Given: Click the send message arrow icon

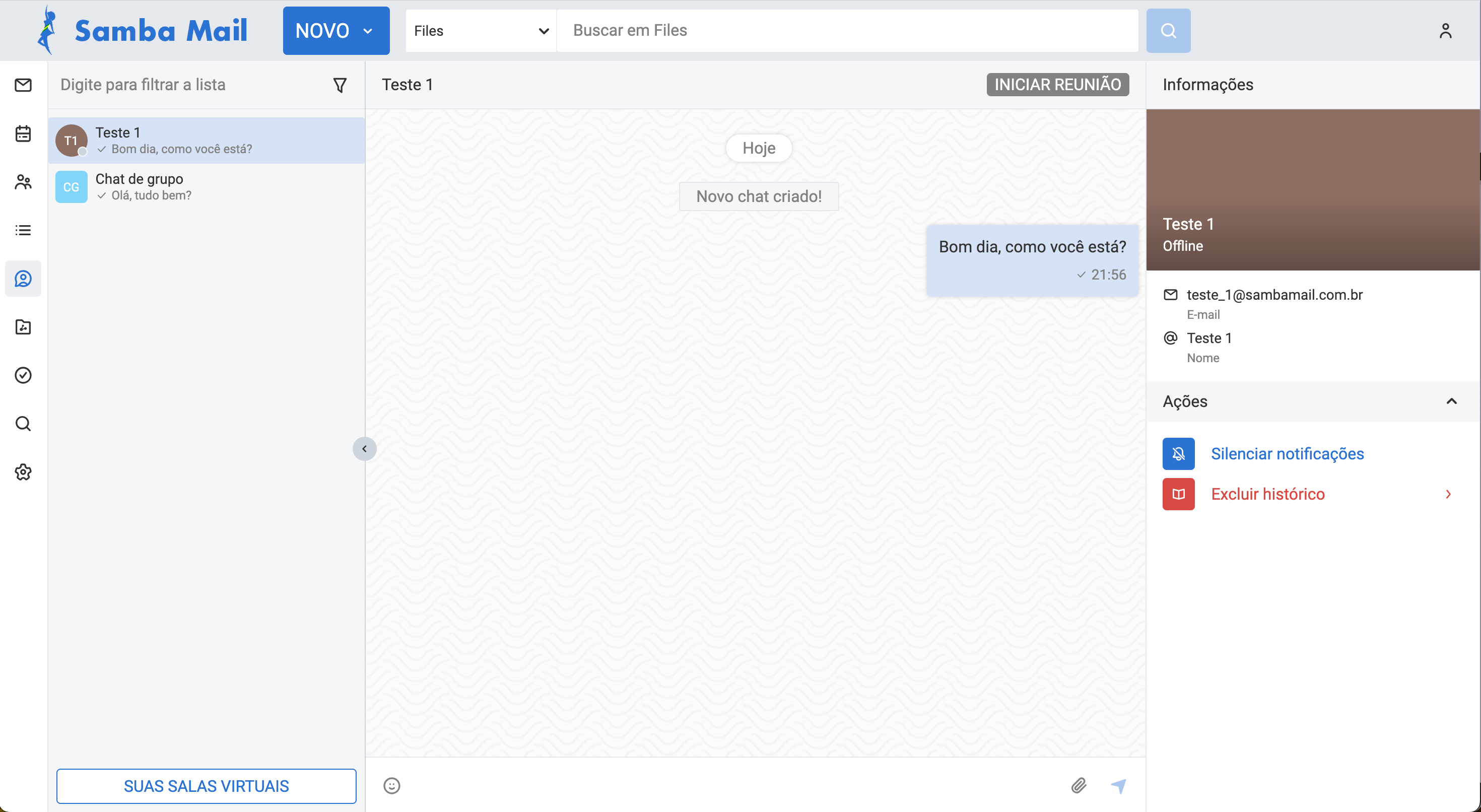Looking at the screenshot, I should click(x=1118, y=785).
